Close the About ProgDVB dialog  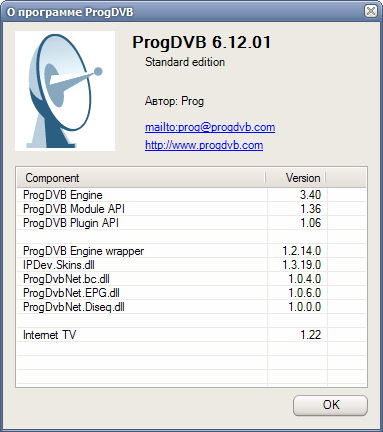[x=371, y=12]
